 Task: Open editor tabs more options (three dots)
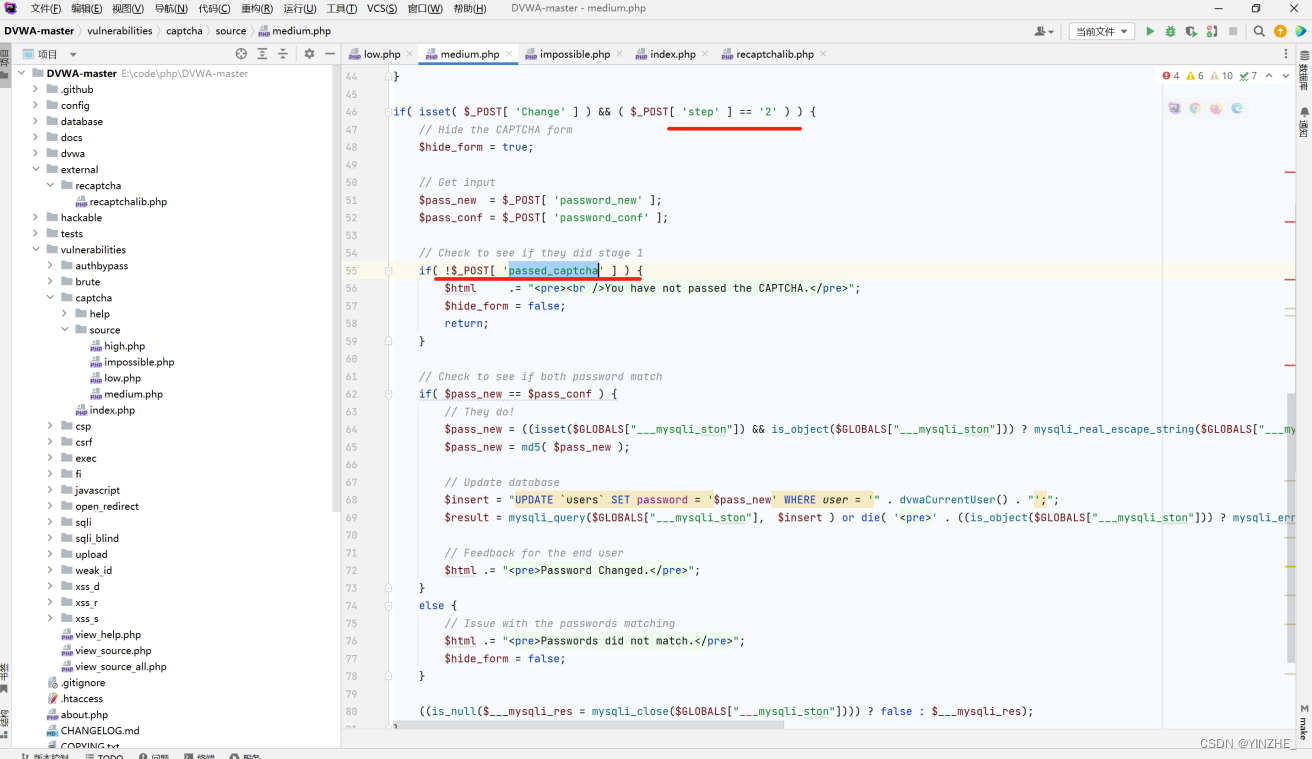(x=1287, y=54)
